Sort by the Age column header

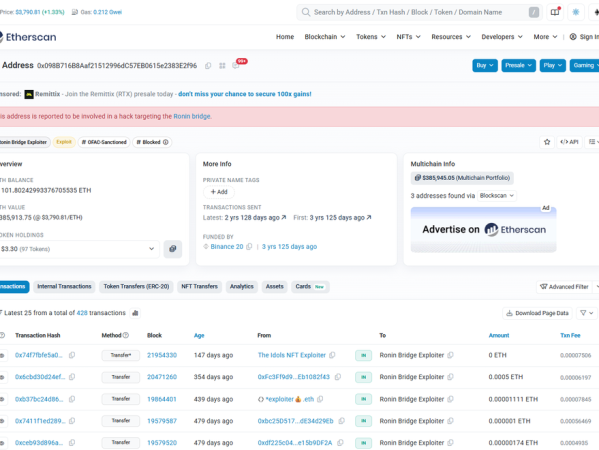coord(199,335)
